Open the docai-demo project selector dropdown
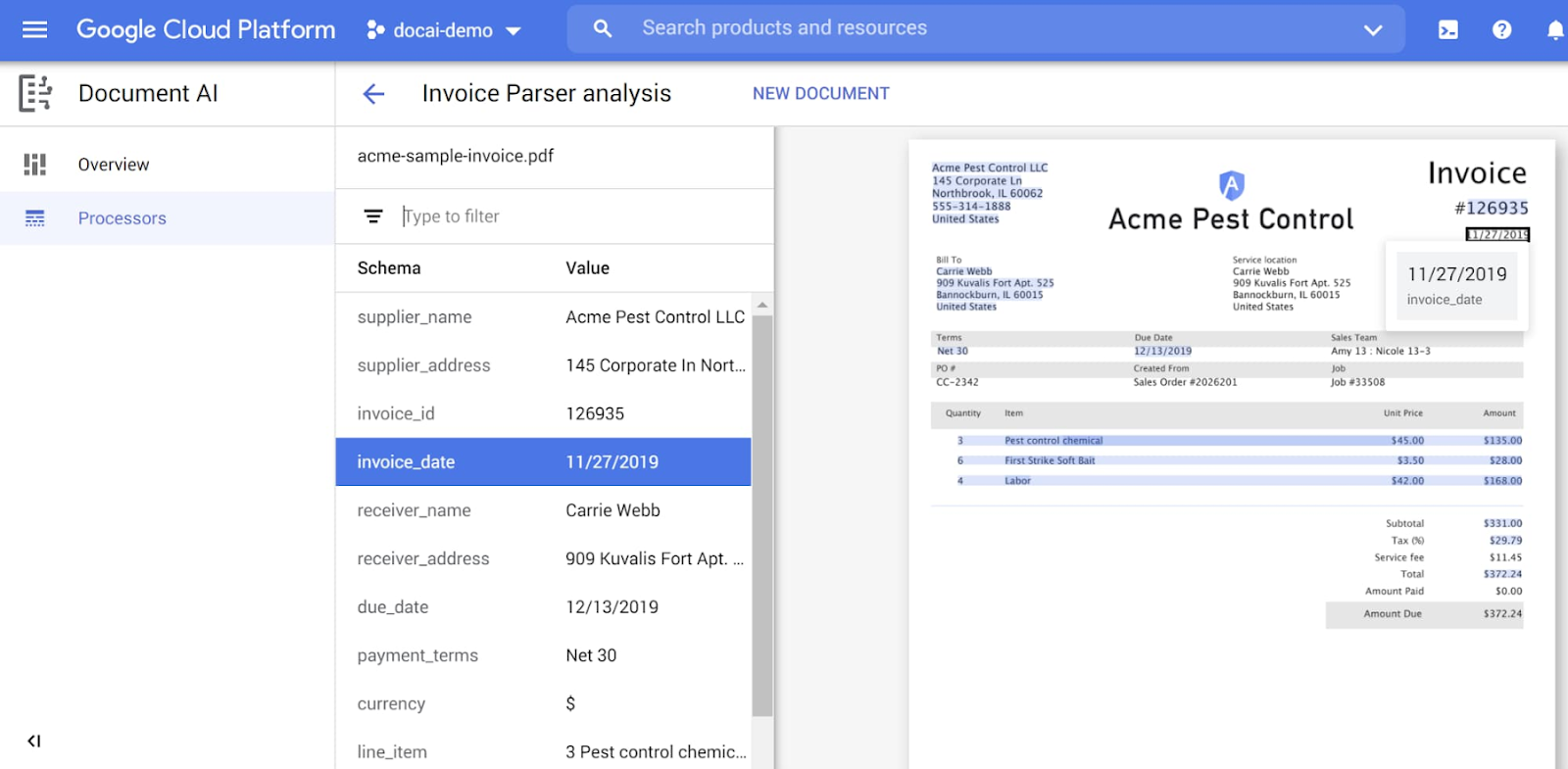The width and height of the screenshot is (1568, 769). (x=444, y=30)
